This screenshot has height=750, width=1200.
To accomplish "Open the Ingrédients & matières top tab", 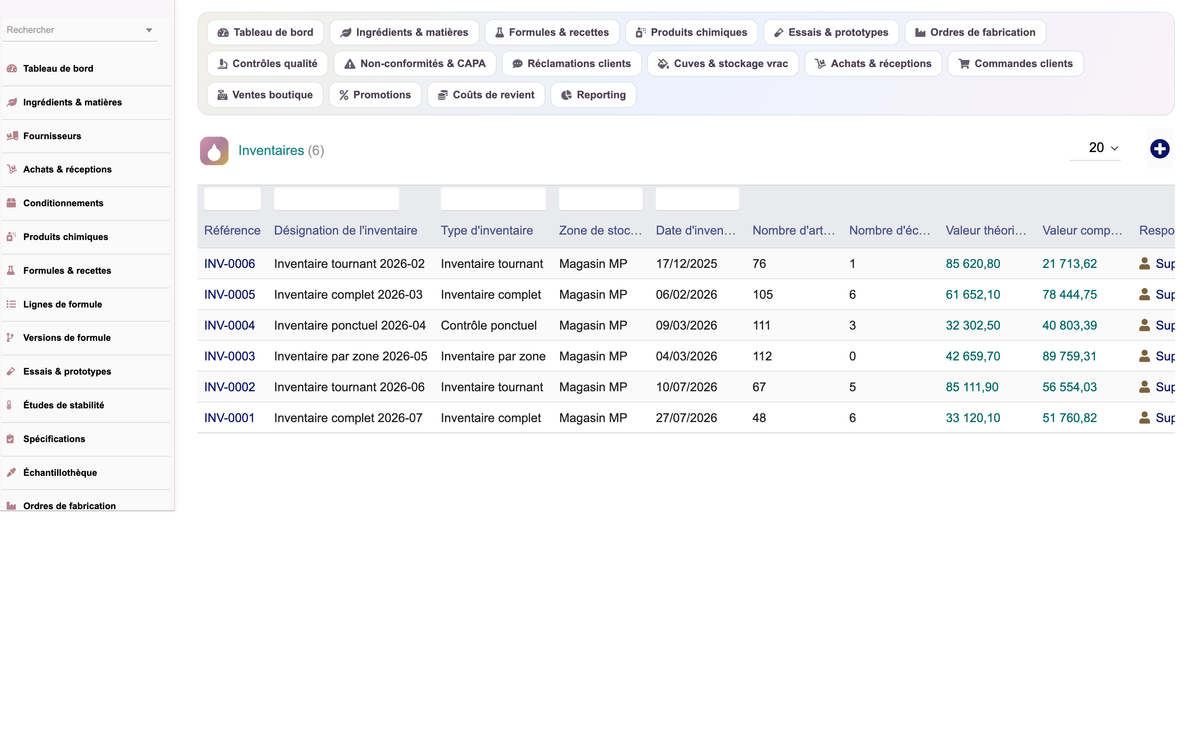I will (x=404, y=32).
